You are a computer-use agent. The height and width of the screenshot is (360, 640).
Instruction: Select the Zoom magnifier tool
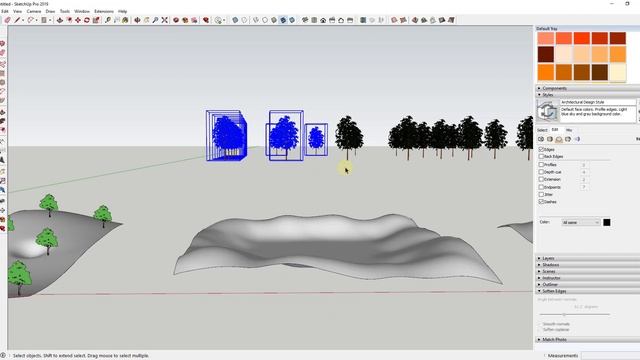point(155,20)
